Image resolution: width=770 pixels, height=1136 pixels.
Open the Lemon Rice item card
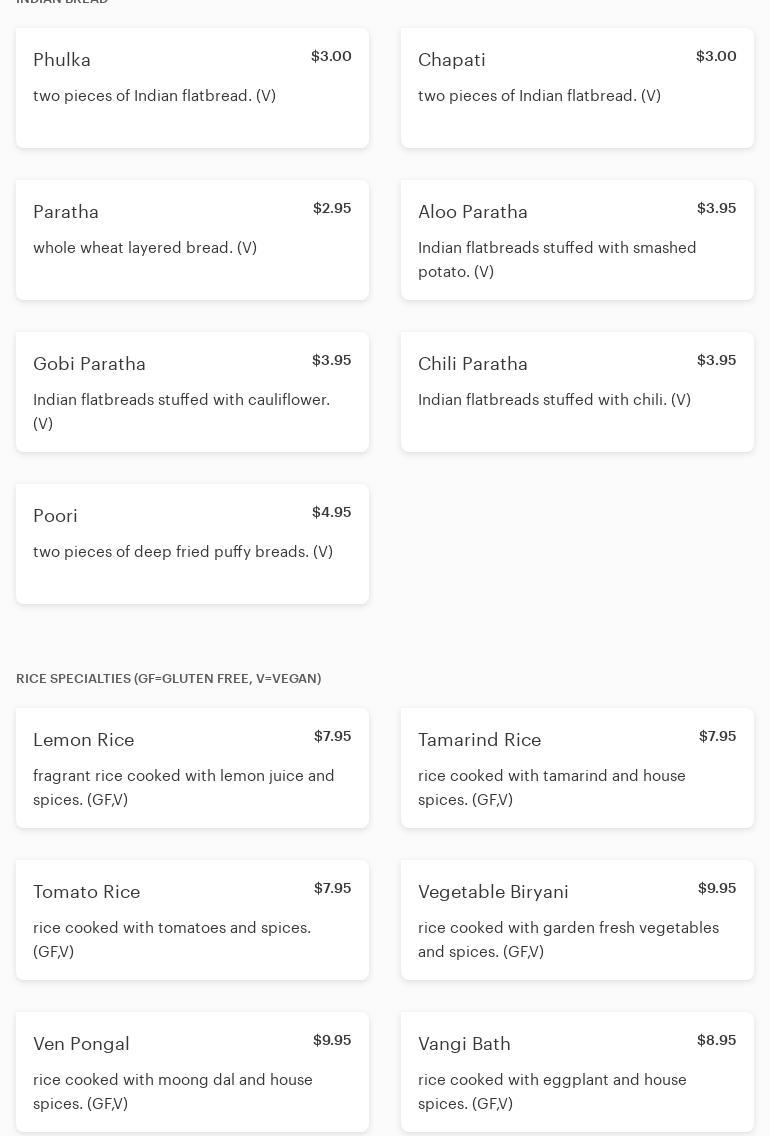192,768
